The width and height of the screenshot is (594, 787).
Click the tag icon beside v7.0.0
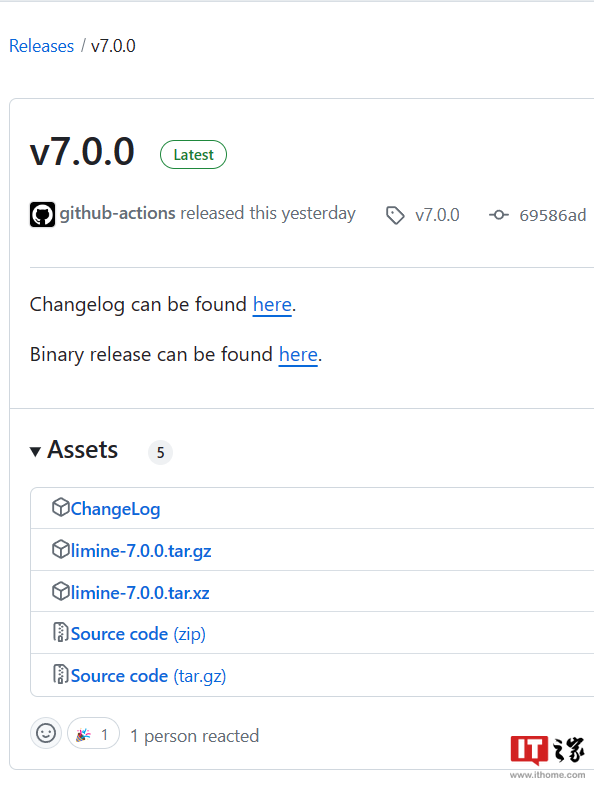395,215
